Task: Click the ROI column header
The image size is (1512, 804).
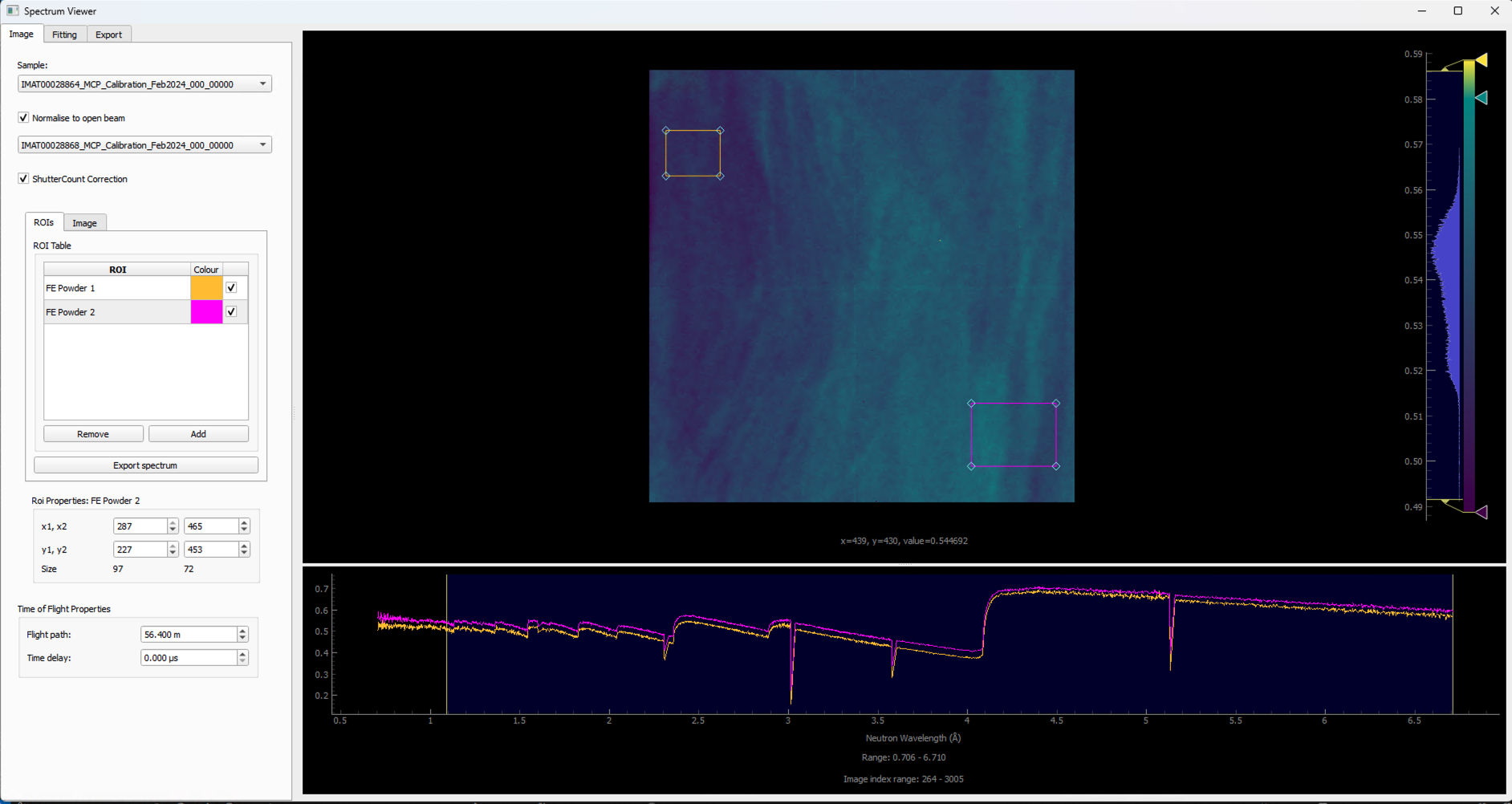Action: [117, 270]
